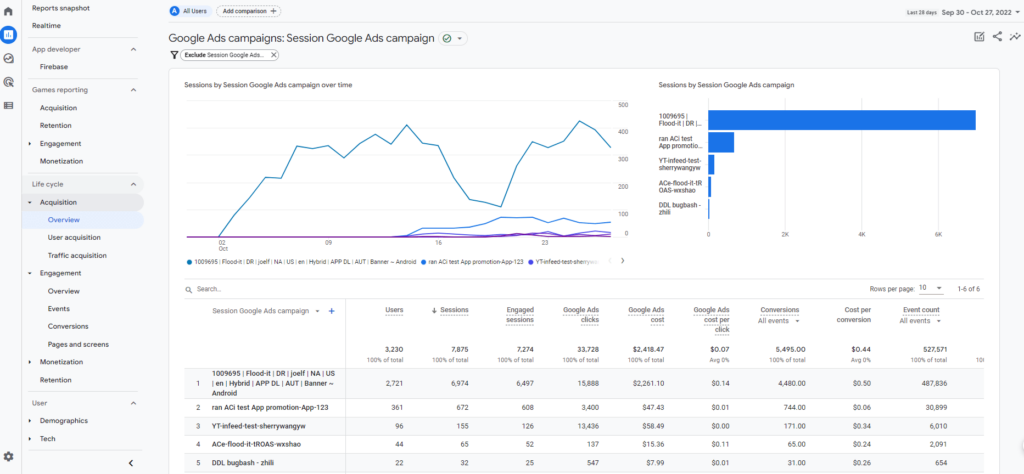
Task: Collapse the Life cycle section
Action: tap(133, 185)
